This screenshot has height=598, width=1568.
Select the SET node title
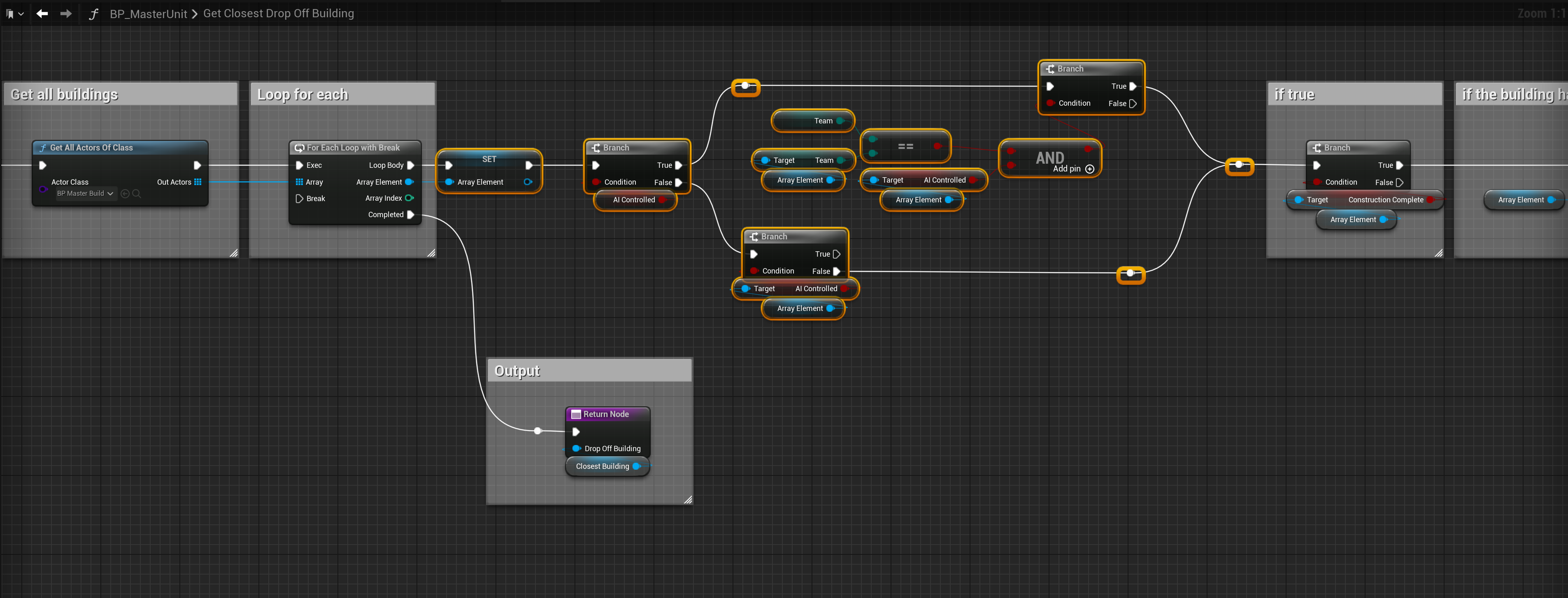[489, 159]
